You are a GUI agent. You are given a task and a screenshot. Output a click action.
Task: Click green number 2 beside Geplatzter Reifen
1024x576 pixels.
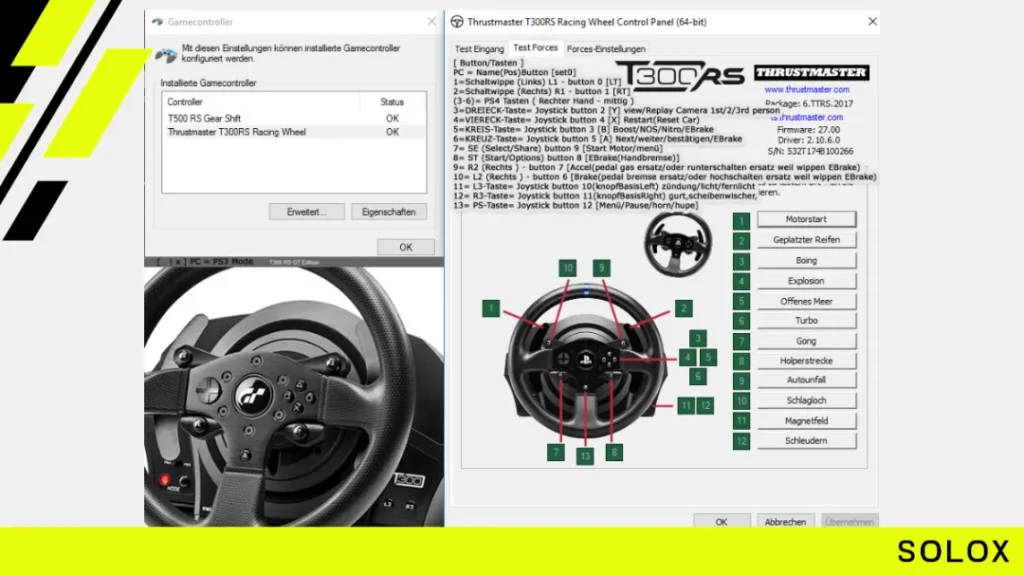coord(741,241)
